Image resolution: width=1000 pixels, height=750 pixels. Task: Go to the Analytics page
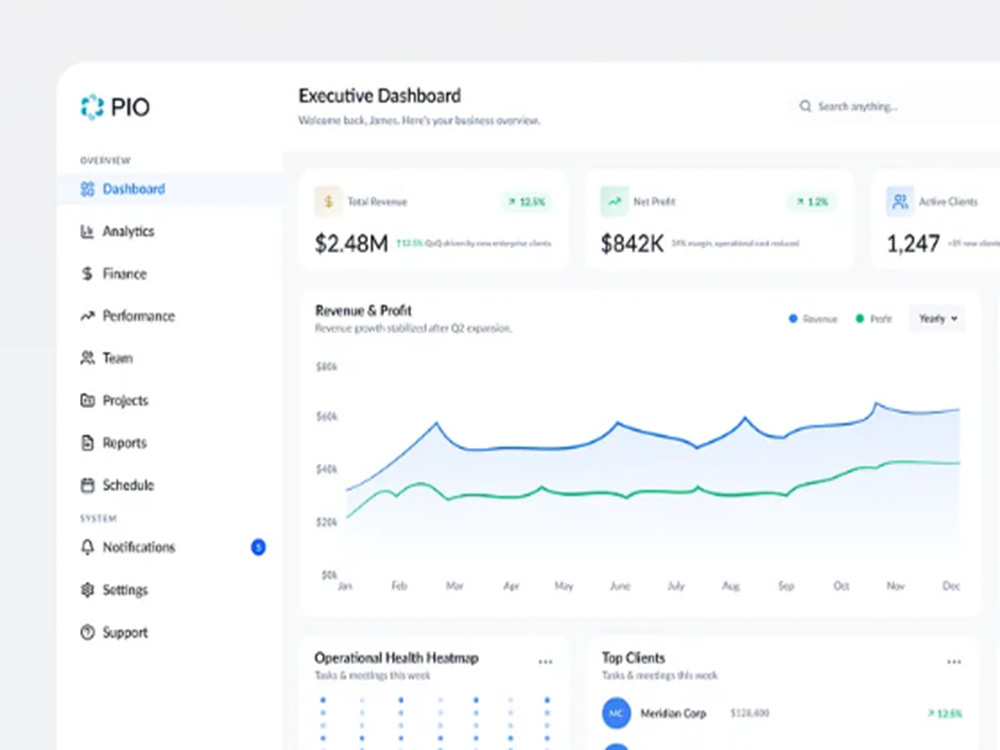pos(128,232)
